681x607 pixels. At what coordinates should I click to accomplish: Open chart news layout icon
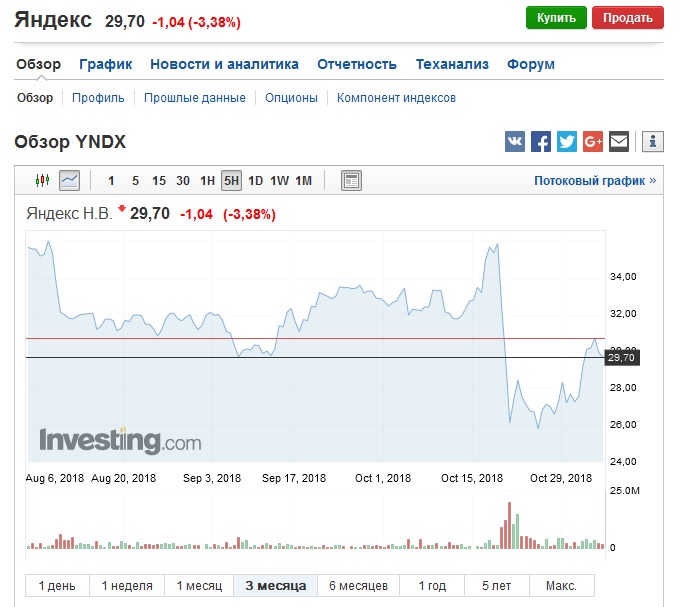[351, 181]
